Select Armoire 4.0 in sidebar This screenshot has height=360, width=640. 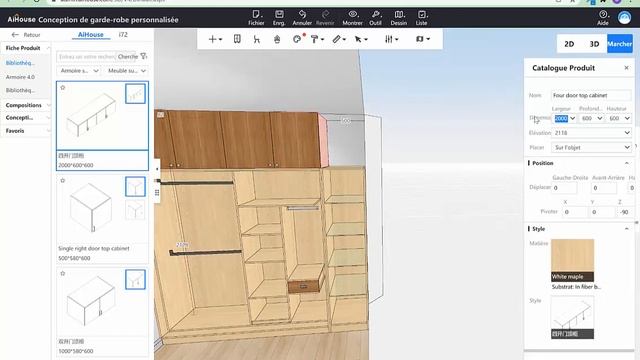20,77
